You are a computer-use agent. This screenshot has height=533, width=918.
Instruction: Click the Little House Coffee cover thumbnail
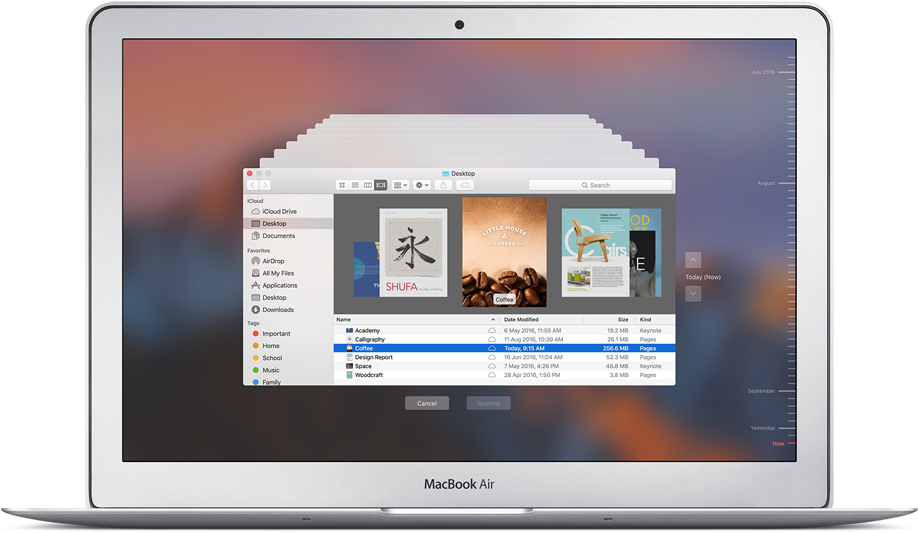(504, 252)
